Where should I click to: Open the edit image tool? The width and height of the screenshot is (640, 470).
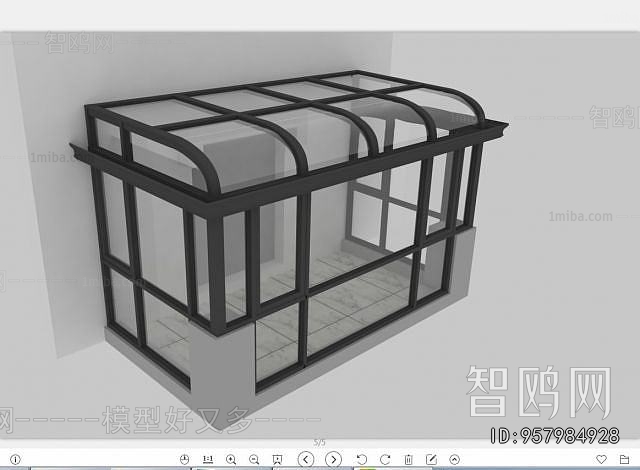click(x=431, y=459)
